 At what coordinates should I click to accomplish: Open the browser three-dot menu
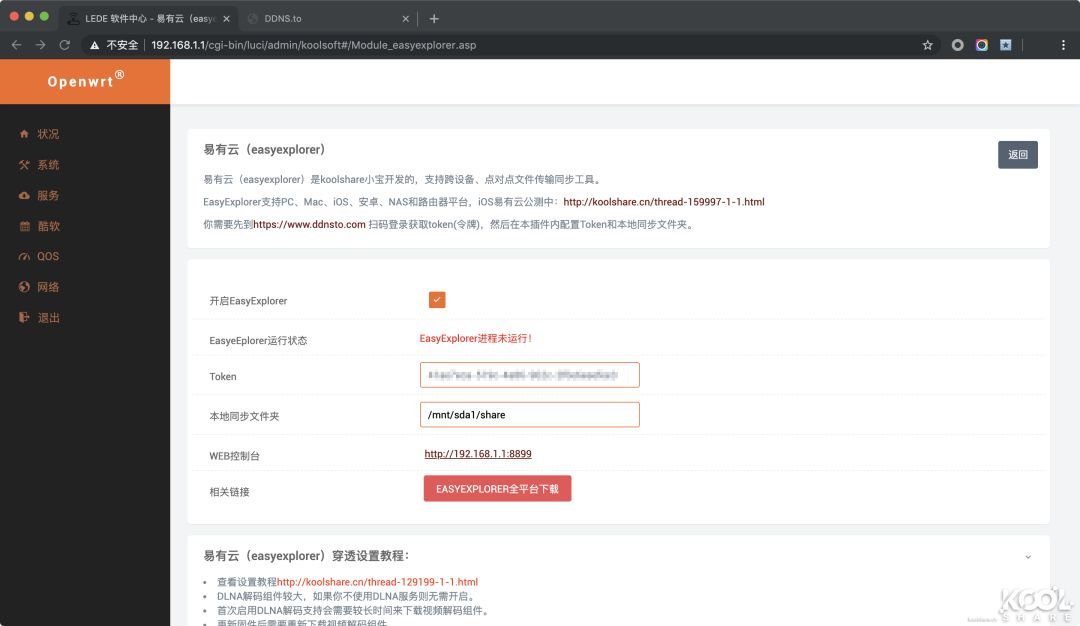tap(1063, 44)
